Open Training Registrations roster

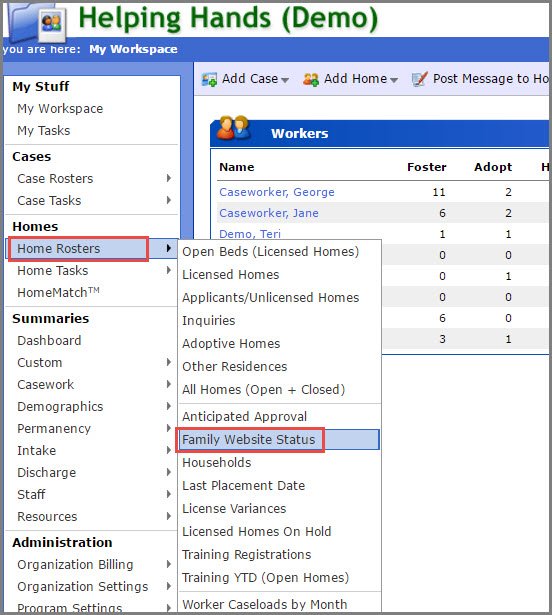247,555
